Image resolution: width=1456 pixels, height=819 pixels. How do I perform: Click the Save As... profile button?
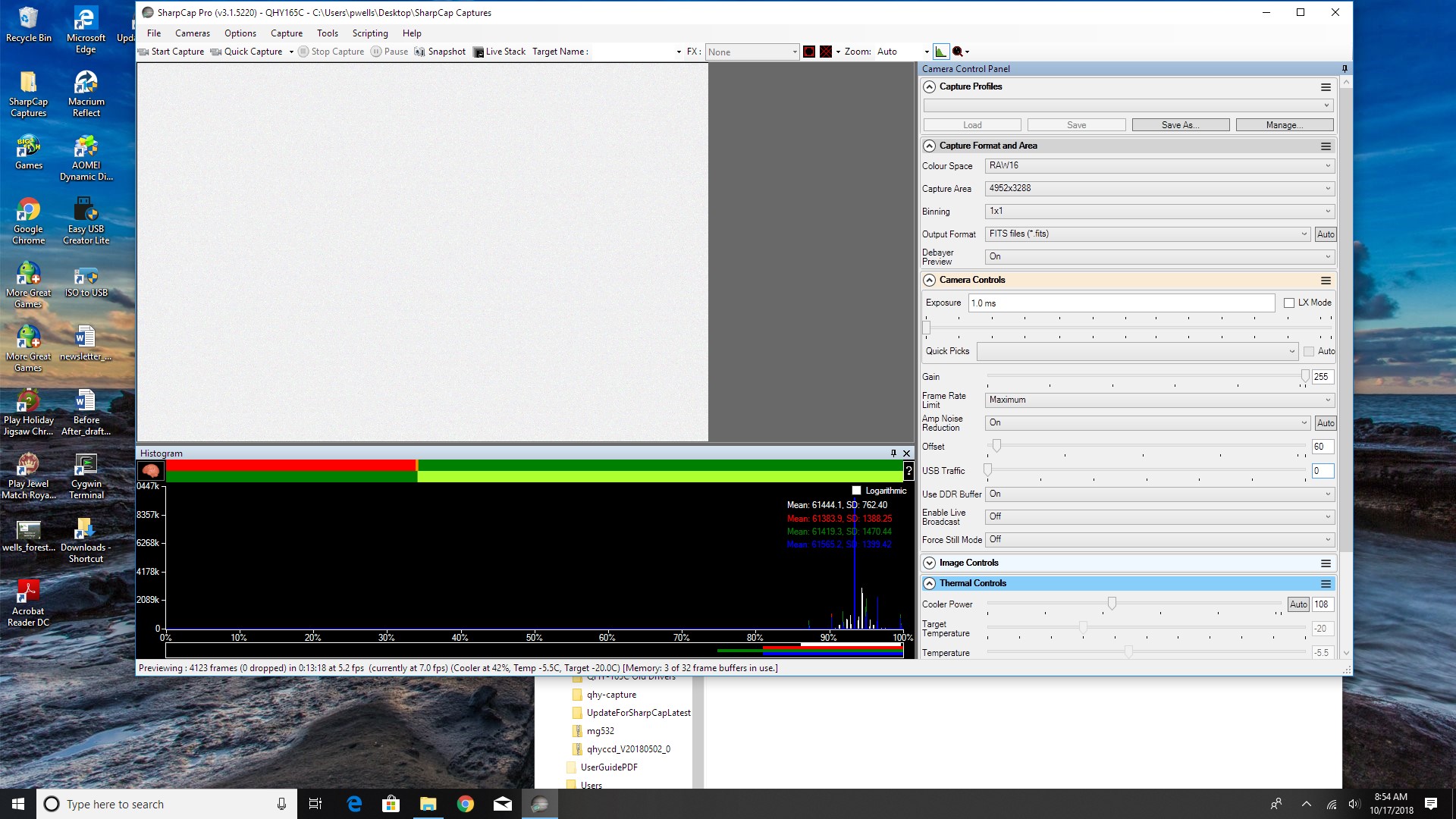[x=1180, y=125]
